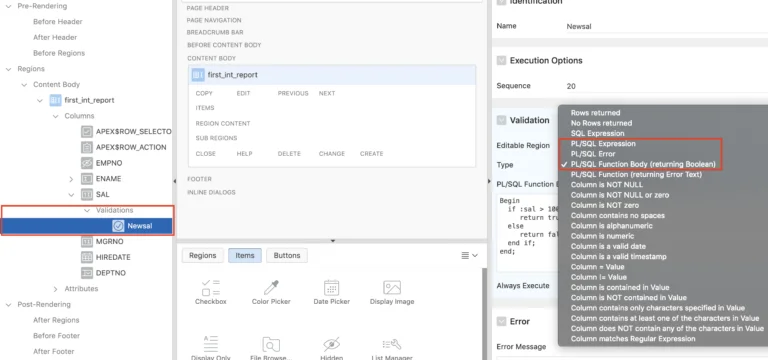Click the Newsal validation check icon

tap(118, 226)
